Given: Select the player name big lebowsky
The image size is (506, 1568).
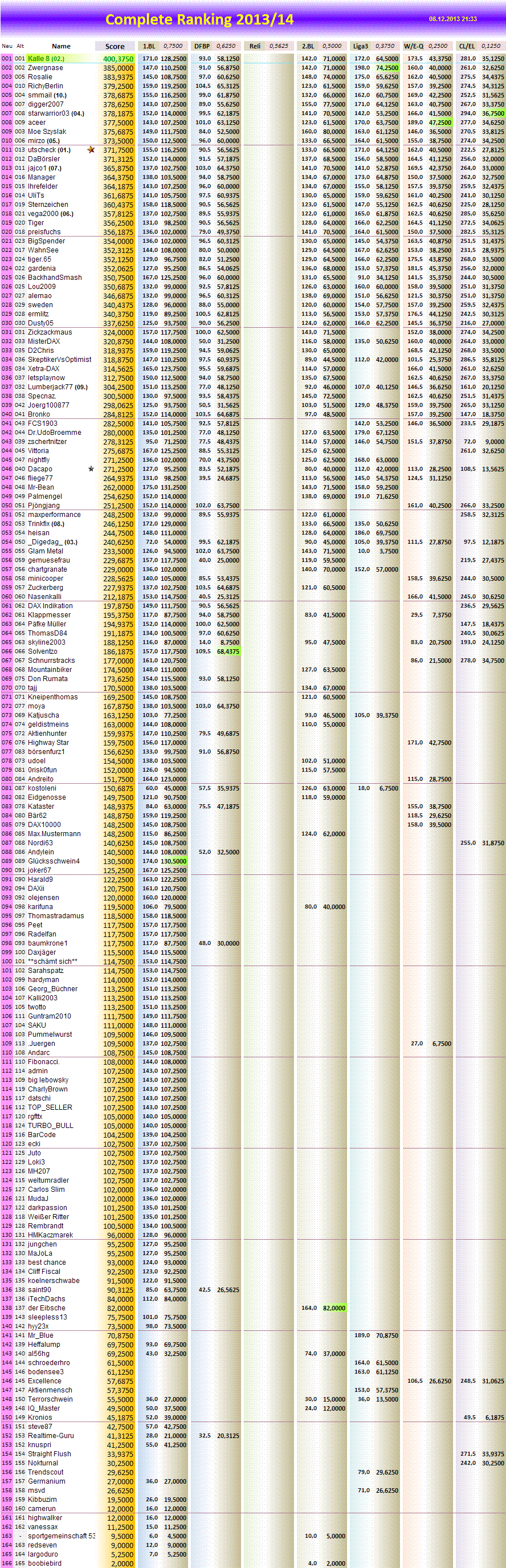Looking at the screenshot, I should (x=48, y=1080).
